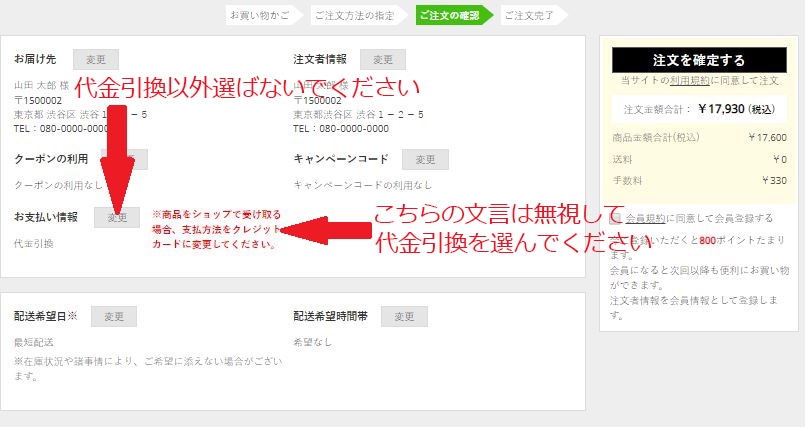Click the red credit card notice text

[x=217, y=229]
